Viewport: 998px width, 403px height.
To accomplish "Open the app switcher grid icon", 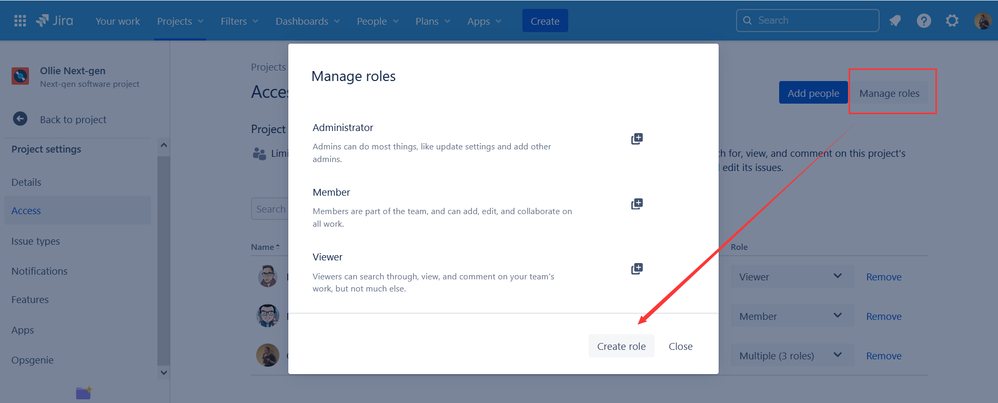I will (20, 20).
